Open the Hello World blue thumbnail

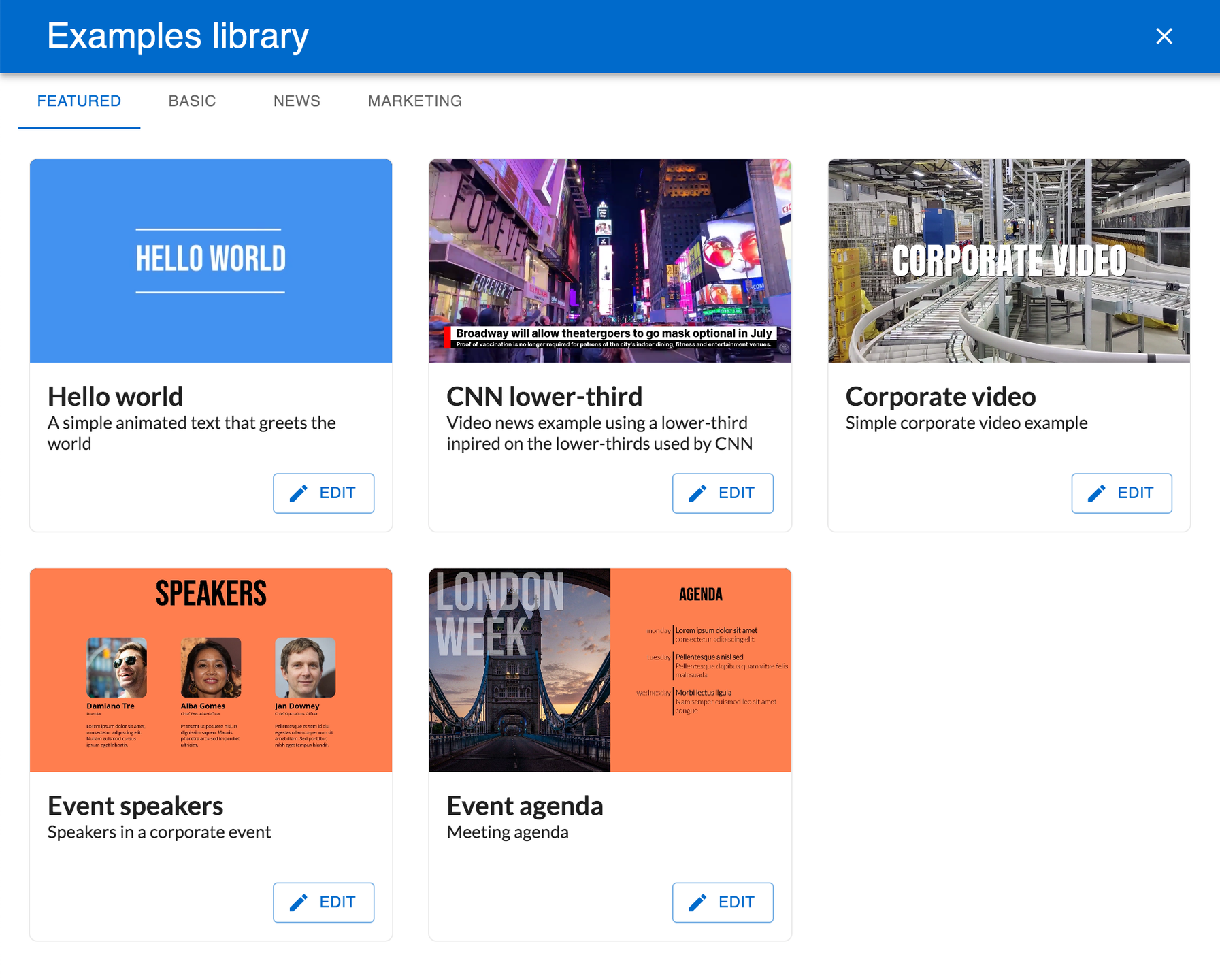[211, 261]
